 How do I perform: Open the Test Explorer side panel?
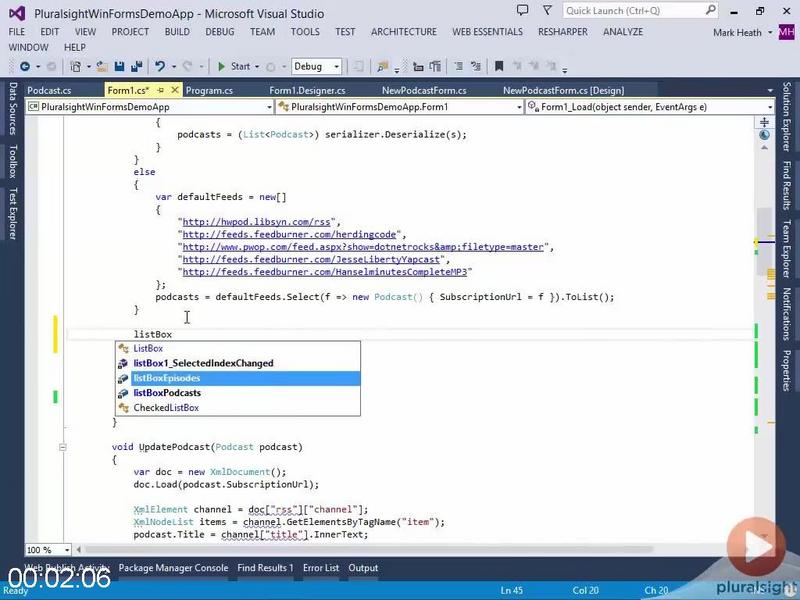point(13,214)
